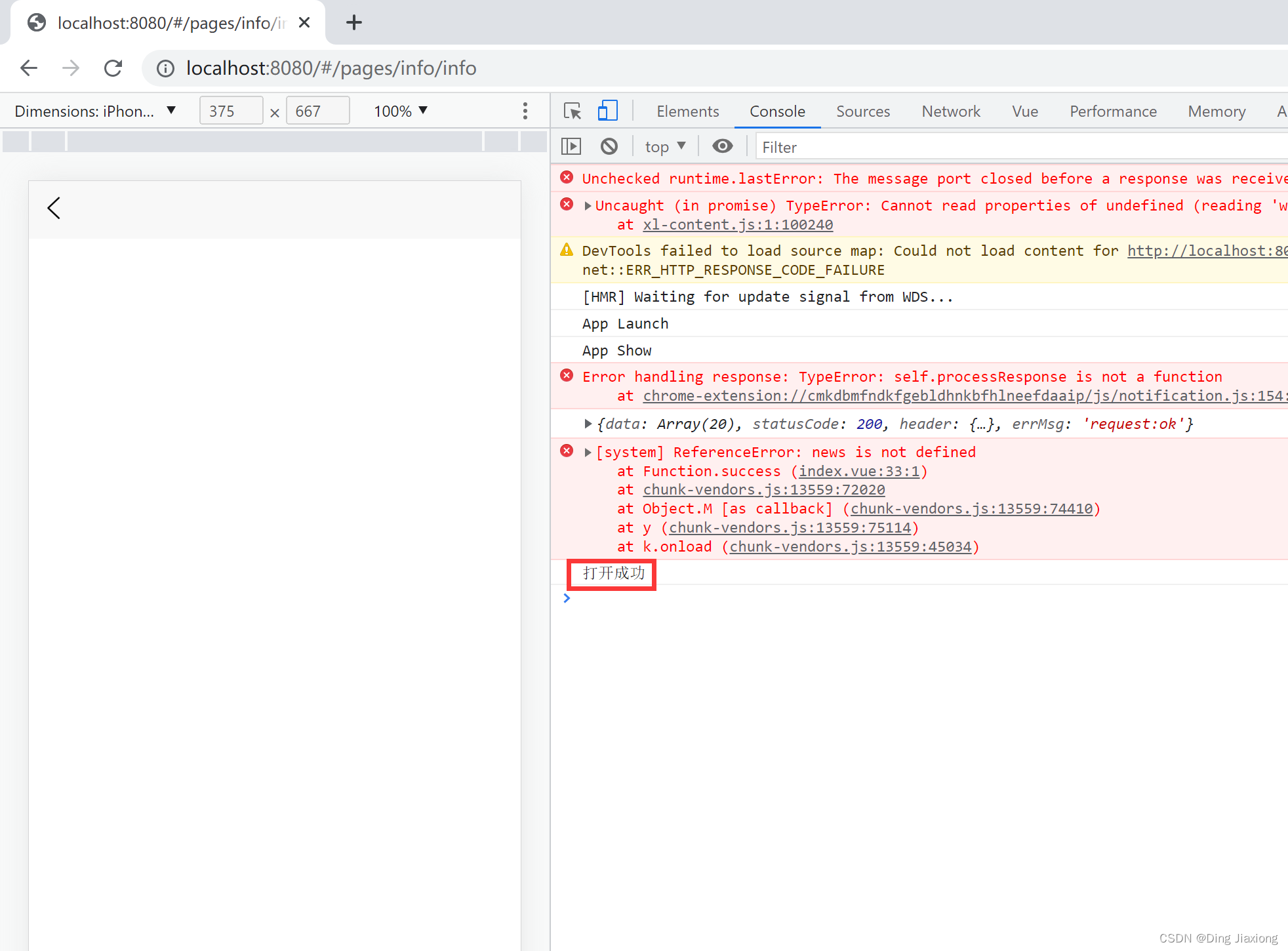Toggle the console sidebar panel icon
1288x951 pixels.
tap(571, 146)
